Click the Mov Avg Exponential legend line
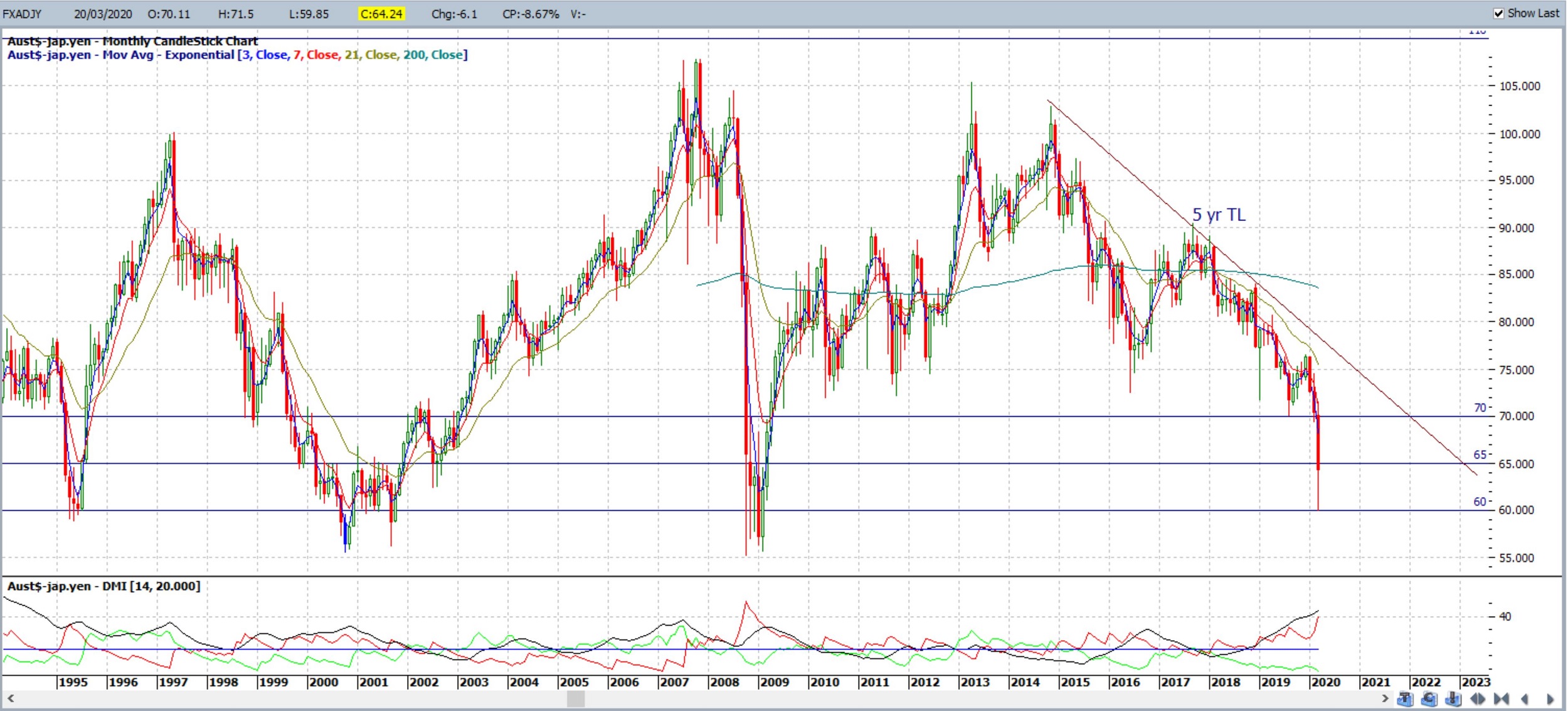This screenshot has width=1568, height=711. [237, 55]
